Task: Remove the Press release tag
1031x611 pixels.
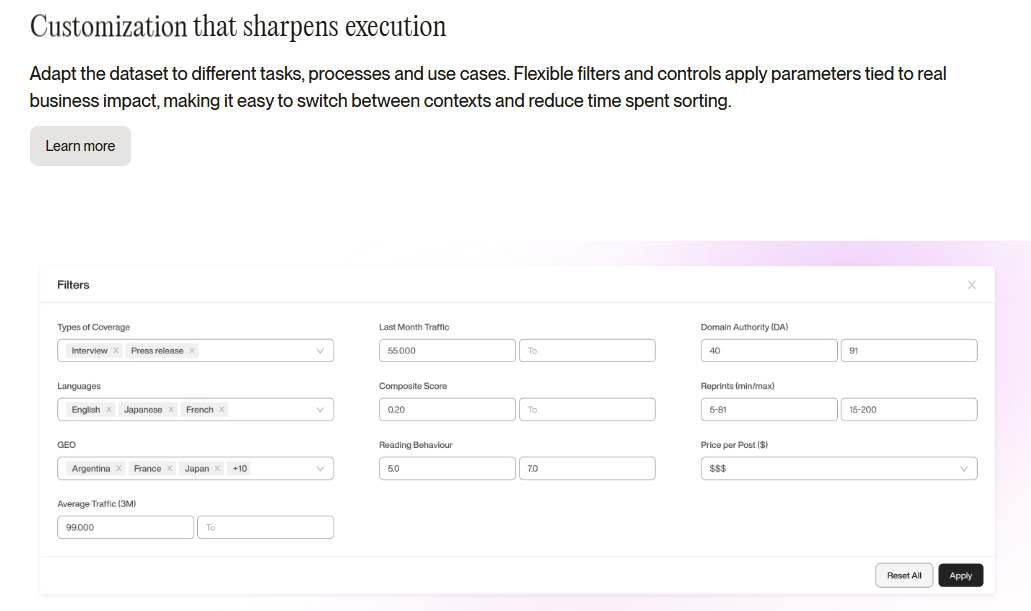Action: (x=192, y=351)
